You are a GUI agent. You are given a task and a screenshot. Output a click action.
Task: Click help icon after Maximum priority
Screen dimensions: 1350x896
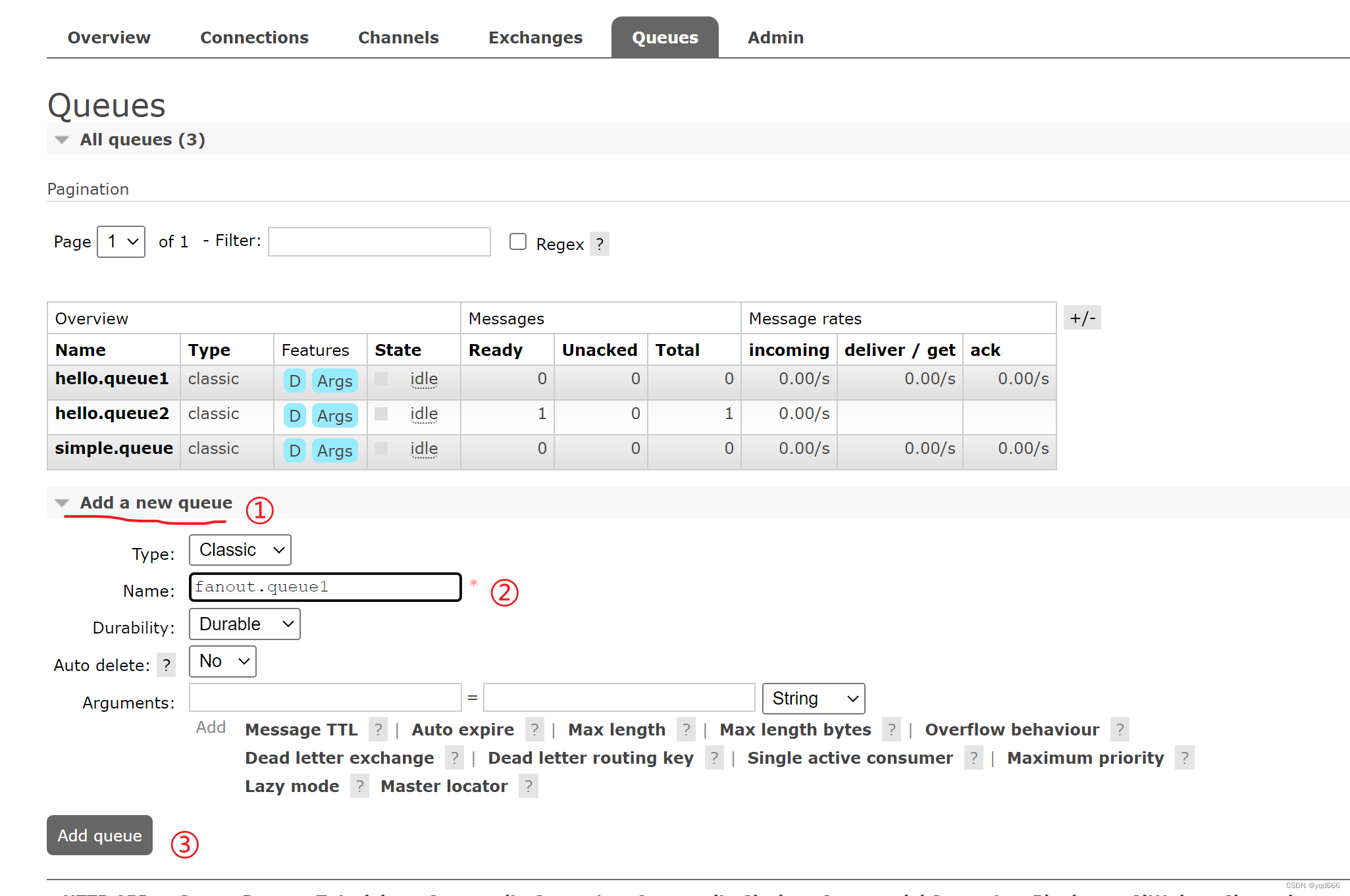pyautogui.click(x=1184, y=758)
